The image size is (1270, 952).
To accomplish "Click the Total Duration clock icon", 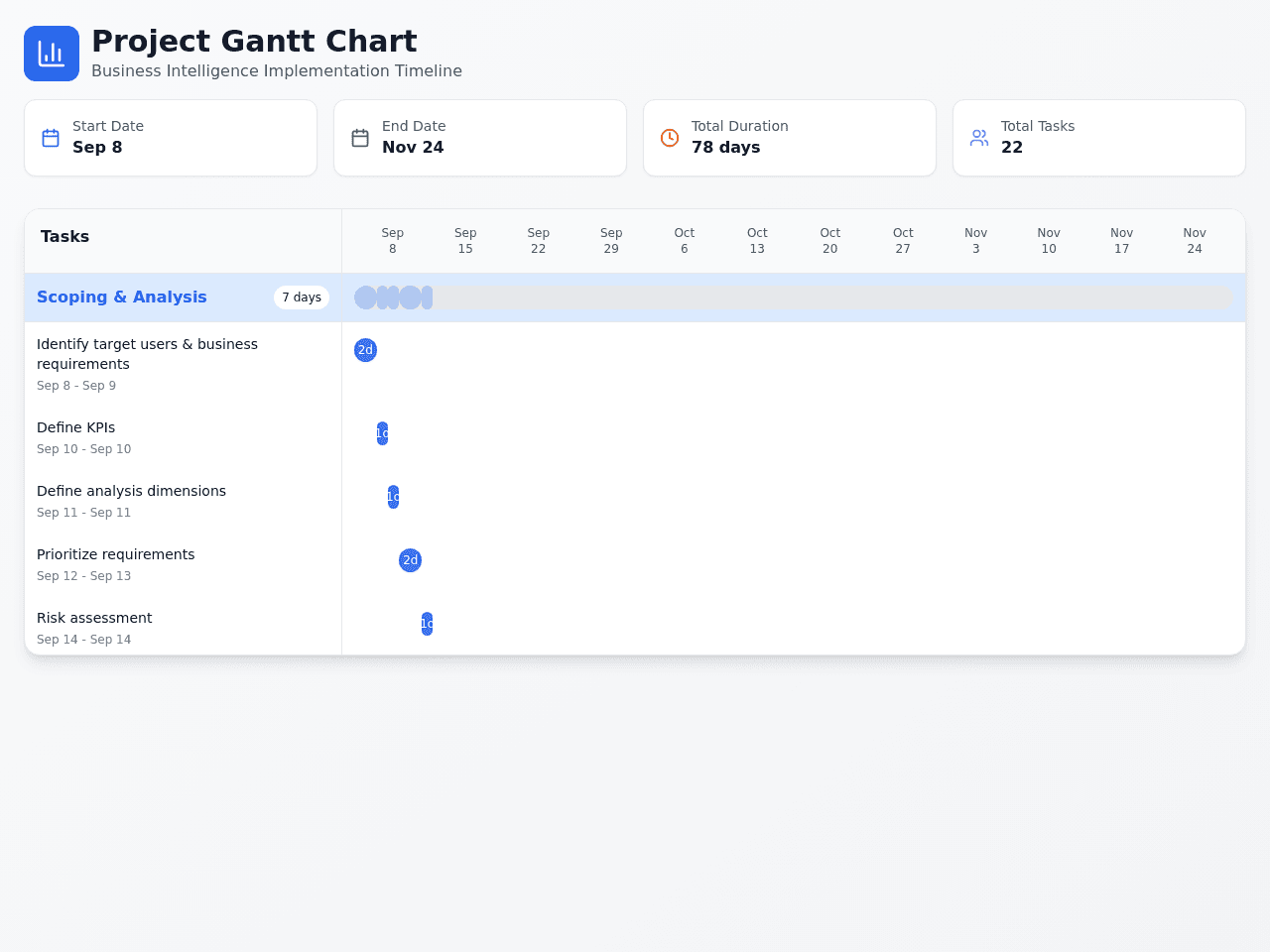I will point(670,138).
